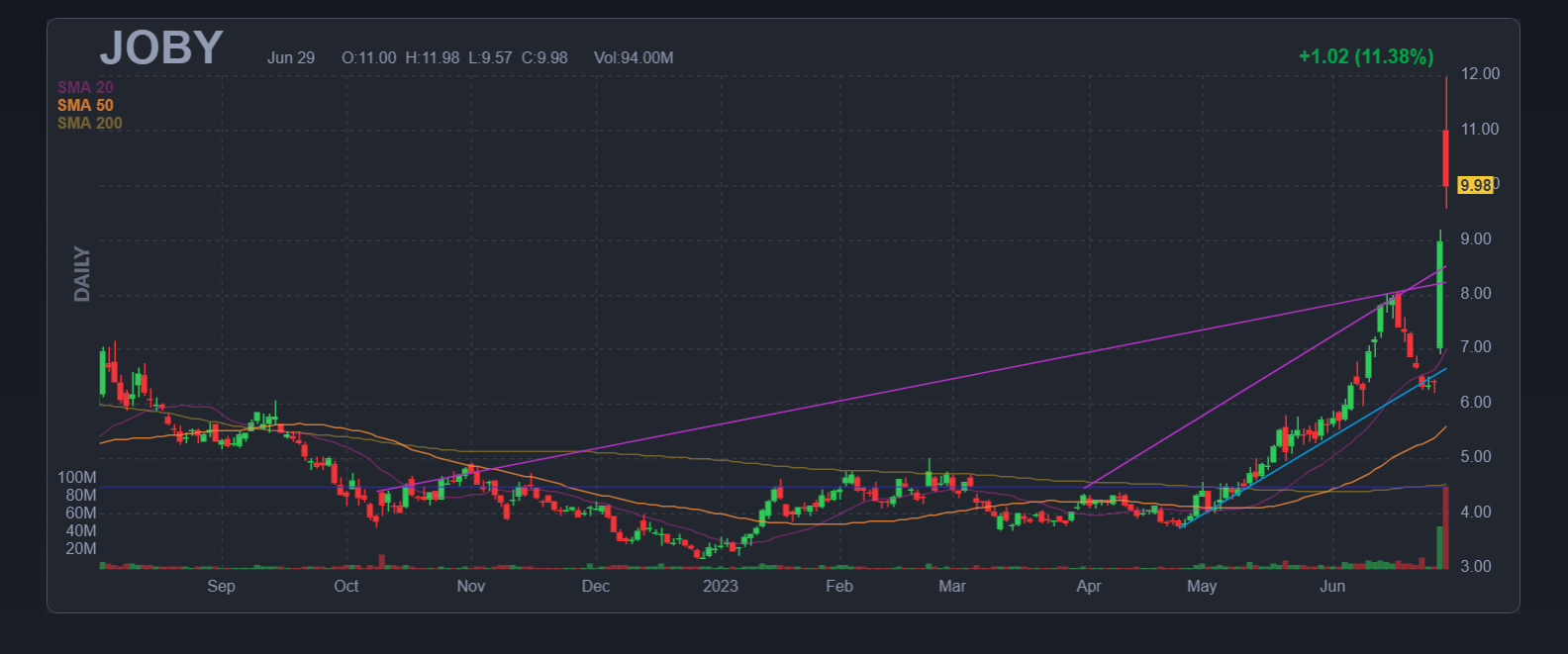Click the low price L:9.57 value
This screenshot has width=1568, height=654.
(490, 57)
